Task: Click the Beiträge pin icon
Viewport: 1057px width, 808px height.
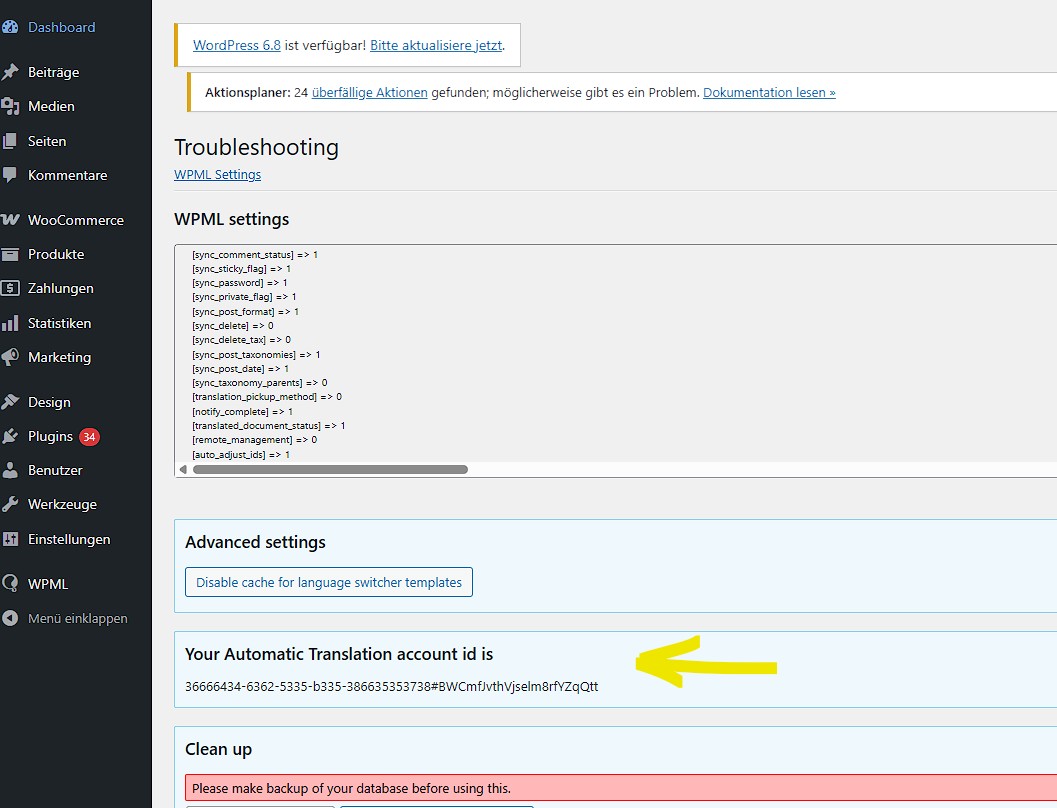Action: point(10,72)
